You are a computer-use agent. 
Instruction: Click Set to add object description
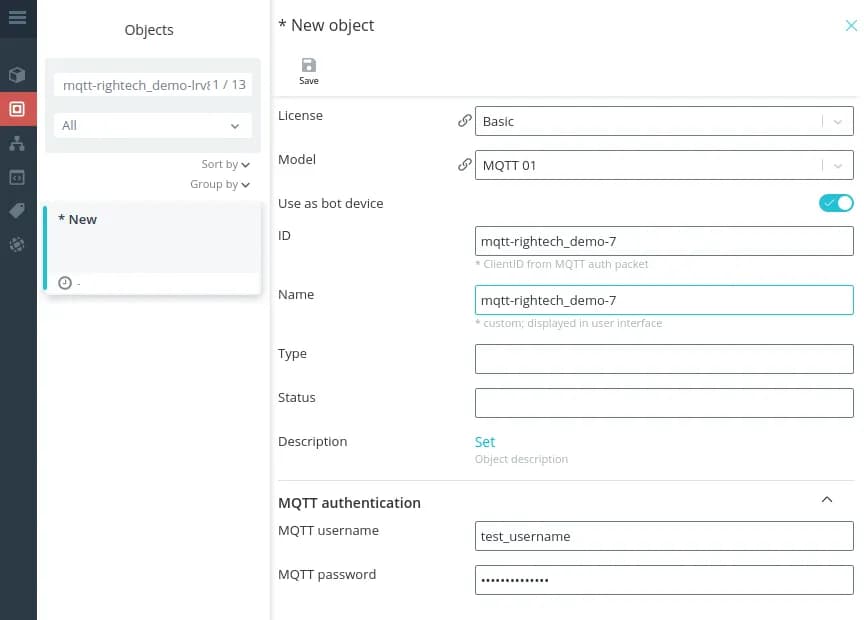(x=484, y=441)
